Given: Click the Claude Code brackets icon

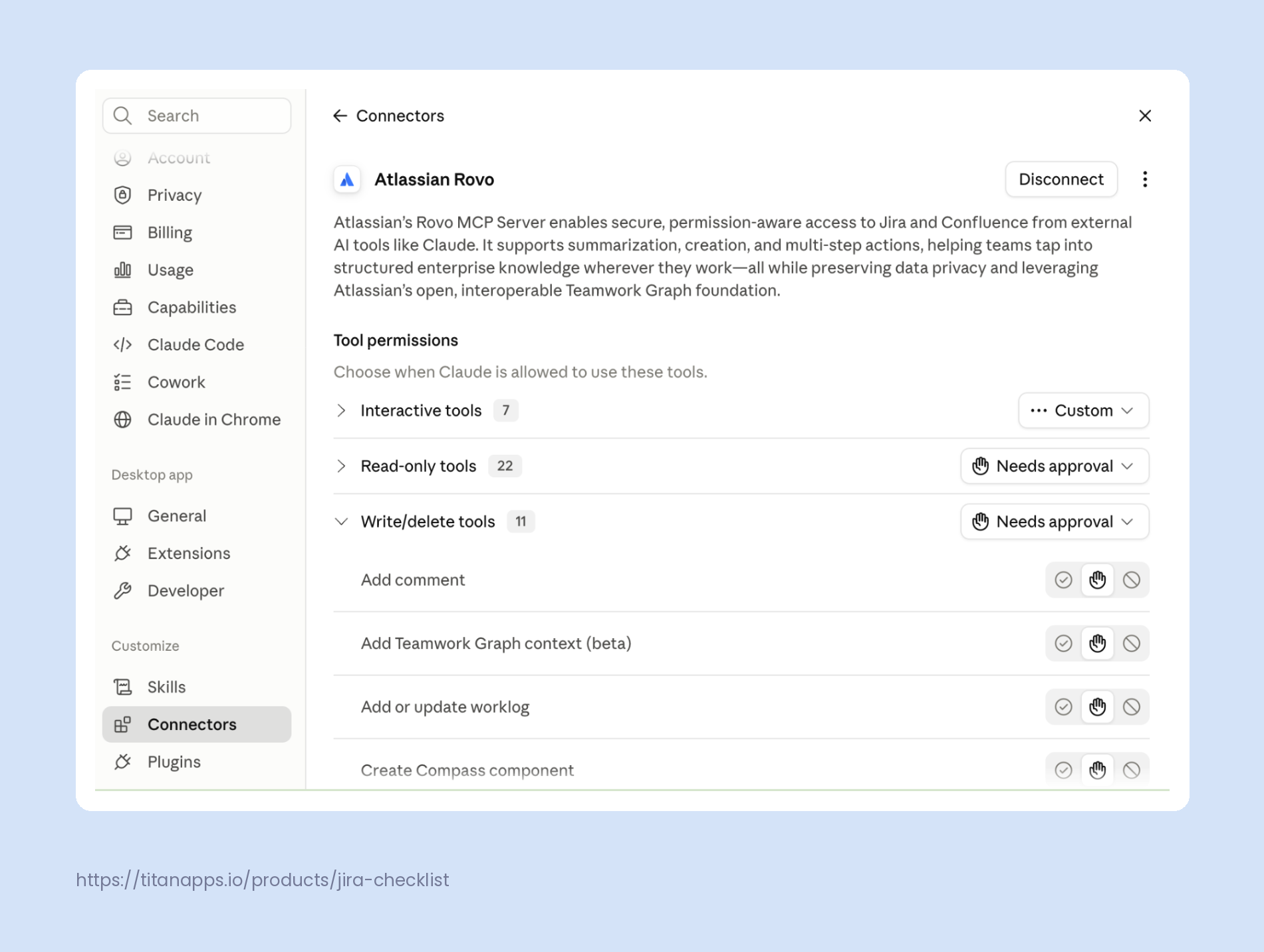Looking at the screenshot, I should (122, 344).
